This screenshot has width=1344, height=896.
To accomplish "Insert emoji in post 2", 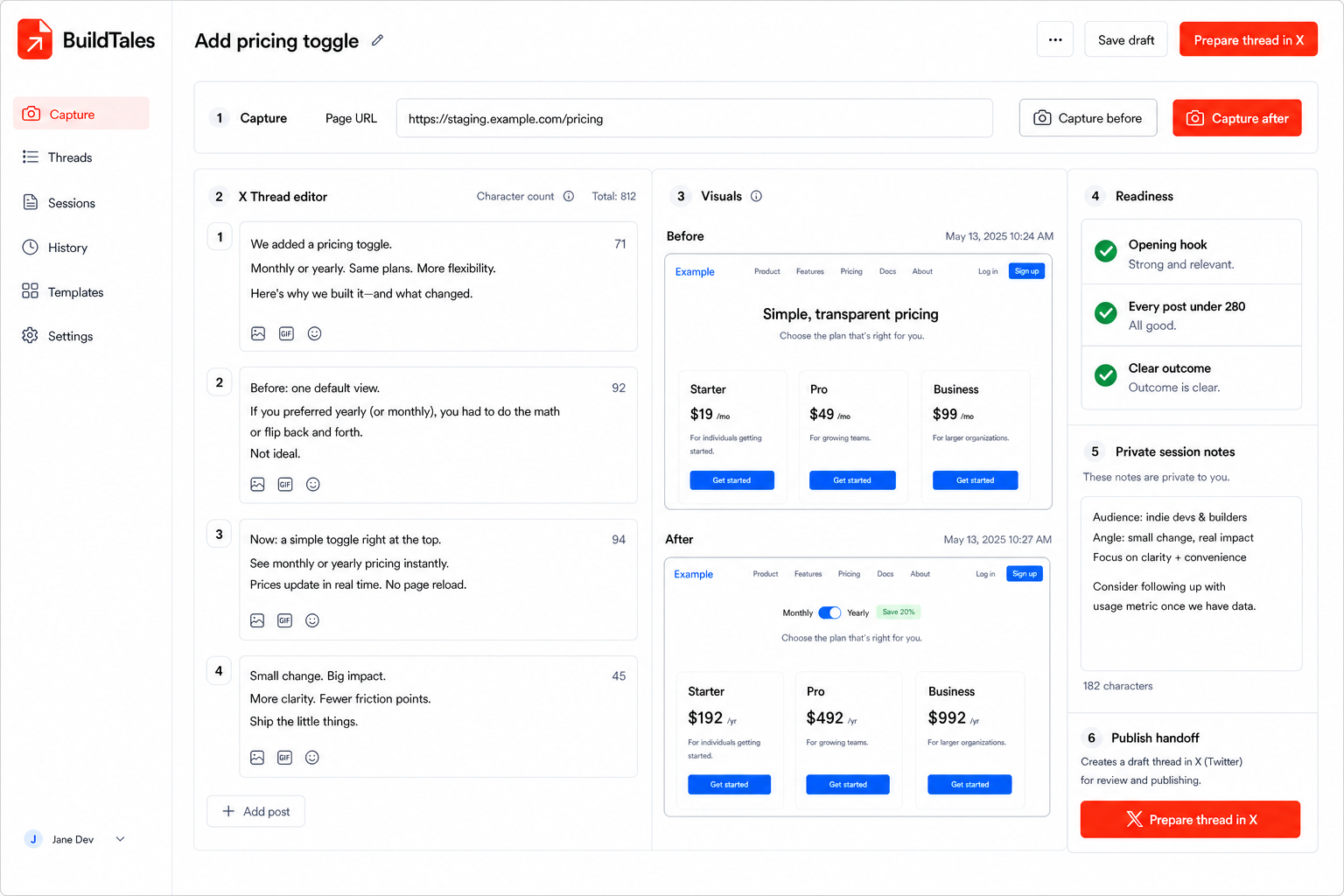I will pos(313,484).
